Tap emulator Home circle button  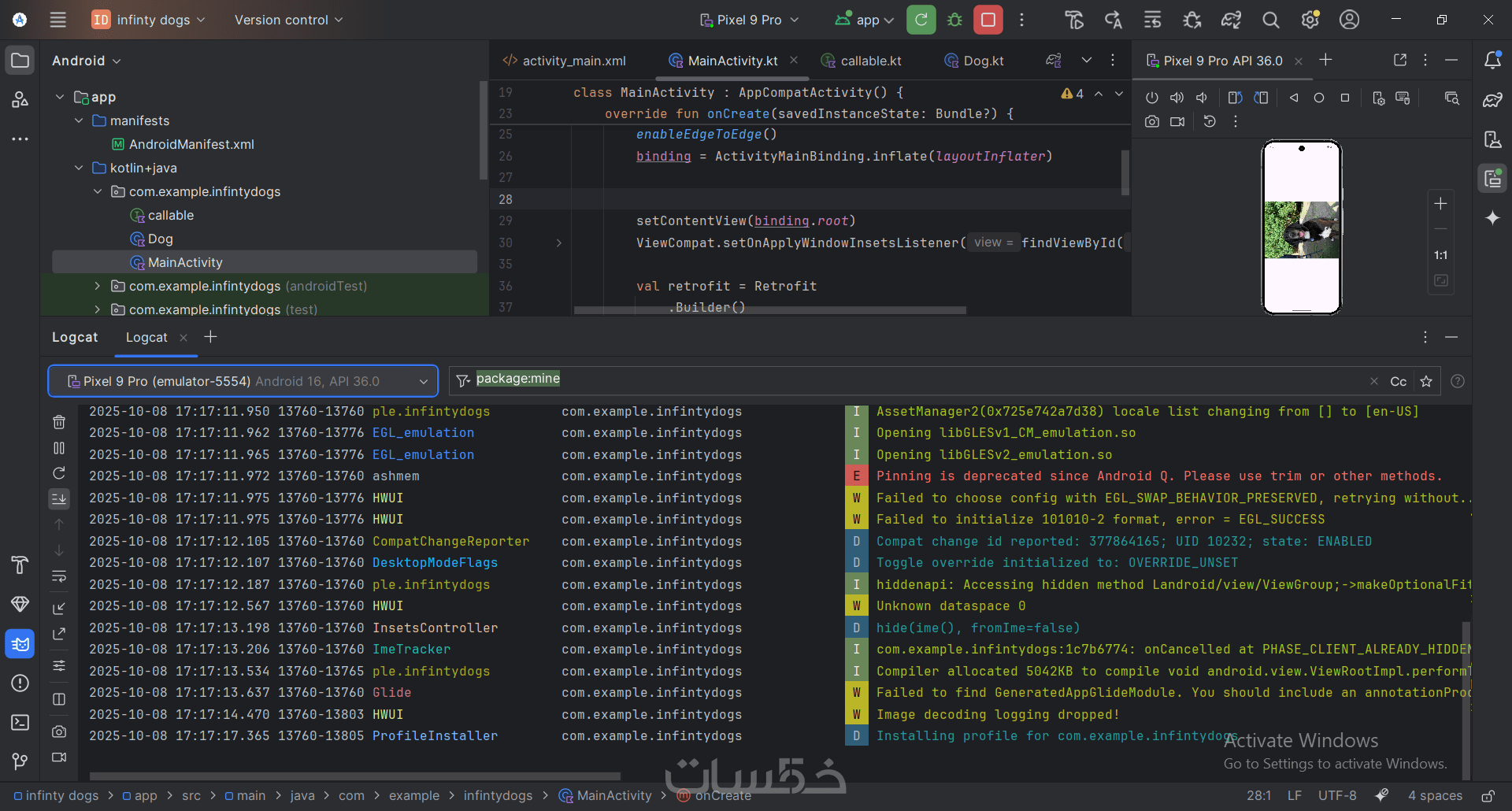[x=1319, y=98]
